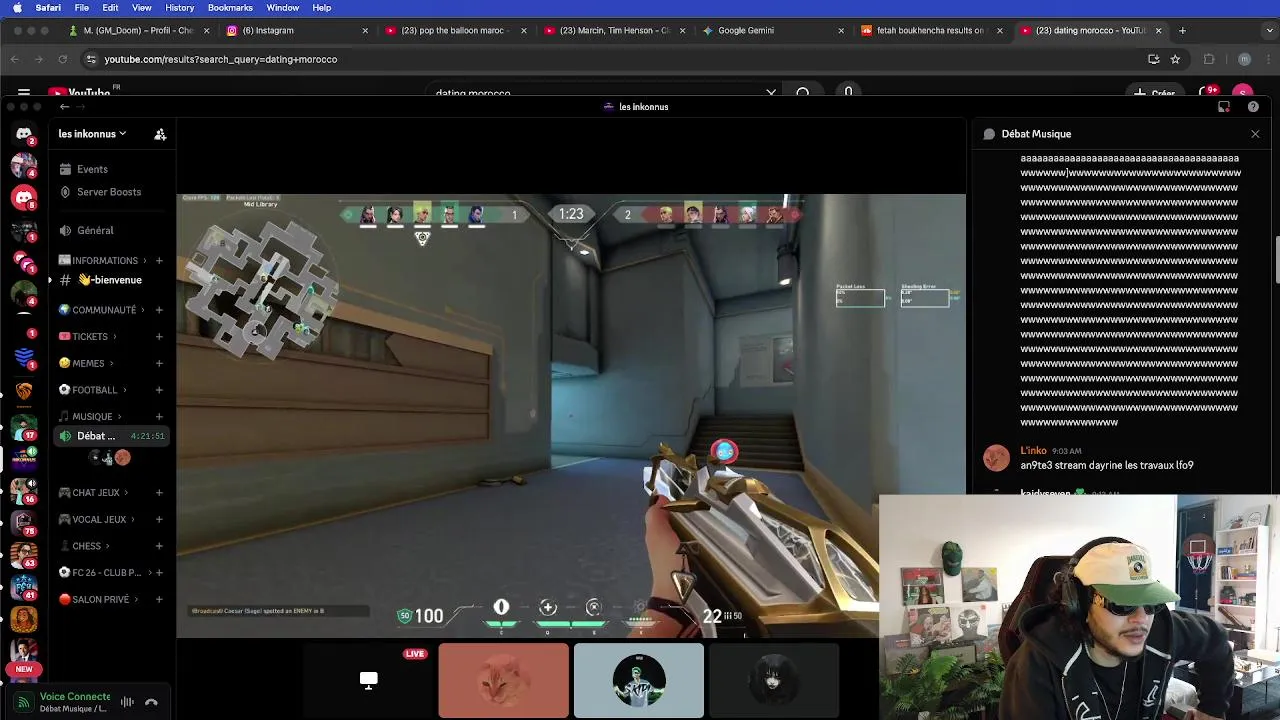Add a channel to MEMES category
Viewport: 1280px width, 720px height.
[159, 364]
